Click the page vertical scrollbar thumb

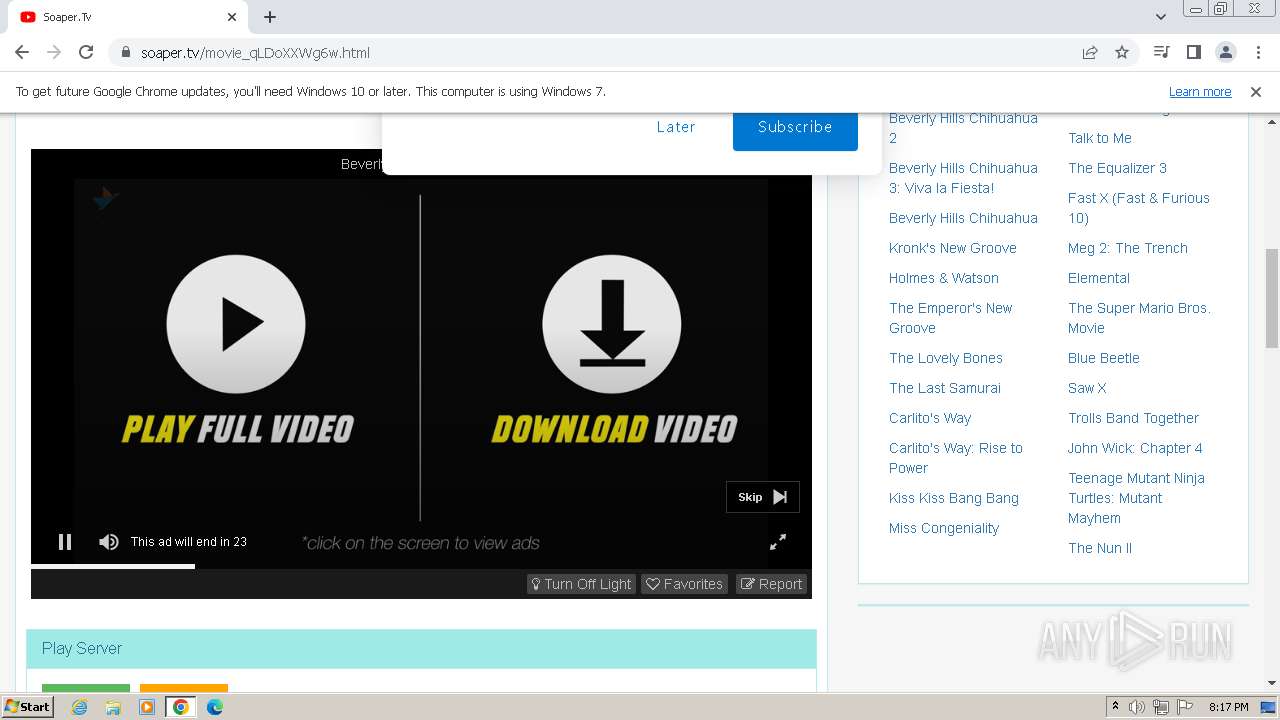coord(1272,298)
